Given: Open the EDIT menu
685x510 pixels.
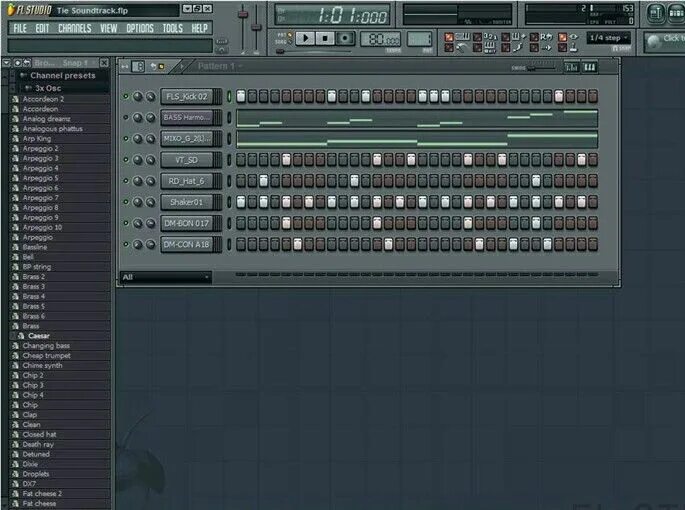Looking at the screenshot, I should 42,28.
